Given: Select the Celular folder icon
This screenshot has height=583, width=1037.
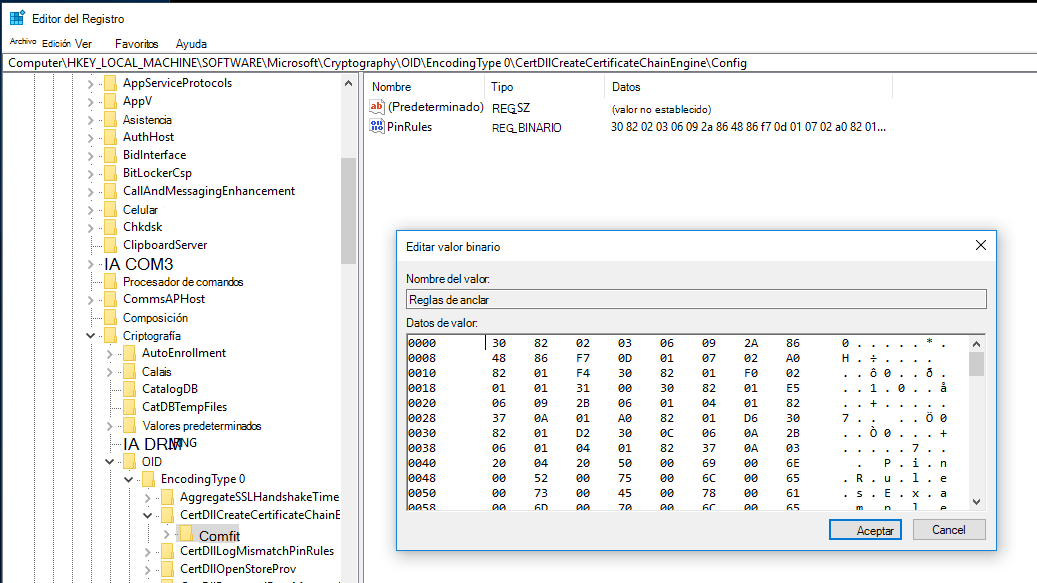Looking at the screenshot, I should click(111, 210).
